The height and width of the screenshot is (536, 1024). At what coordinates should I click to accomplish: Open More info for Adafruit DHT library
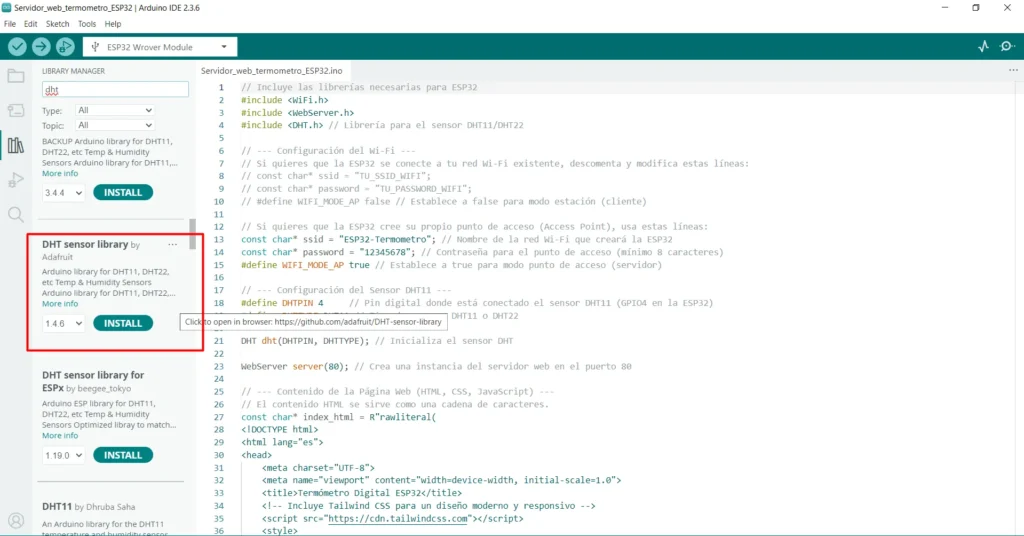pos(60,304)
